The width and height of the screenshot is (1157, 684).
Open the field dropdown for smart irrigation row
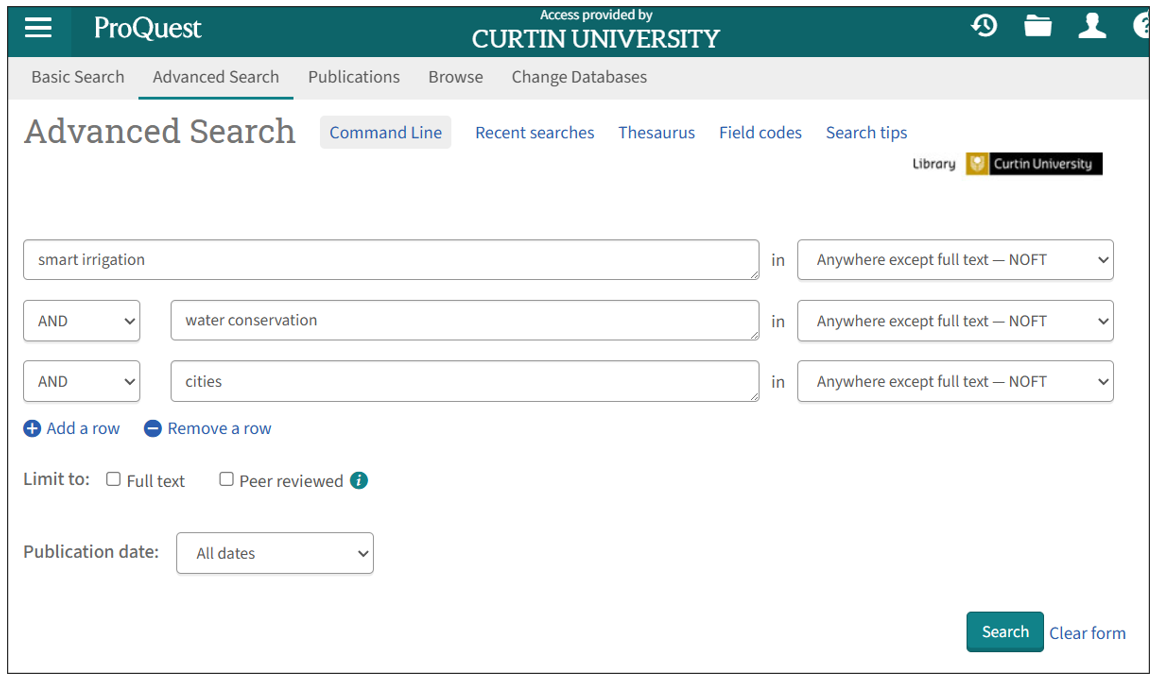[954, 259]
